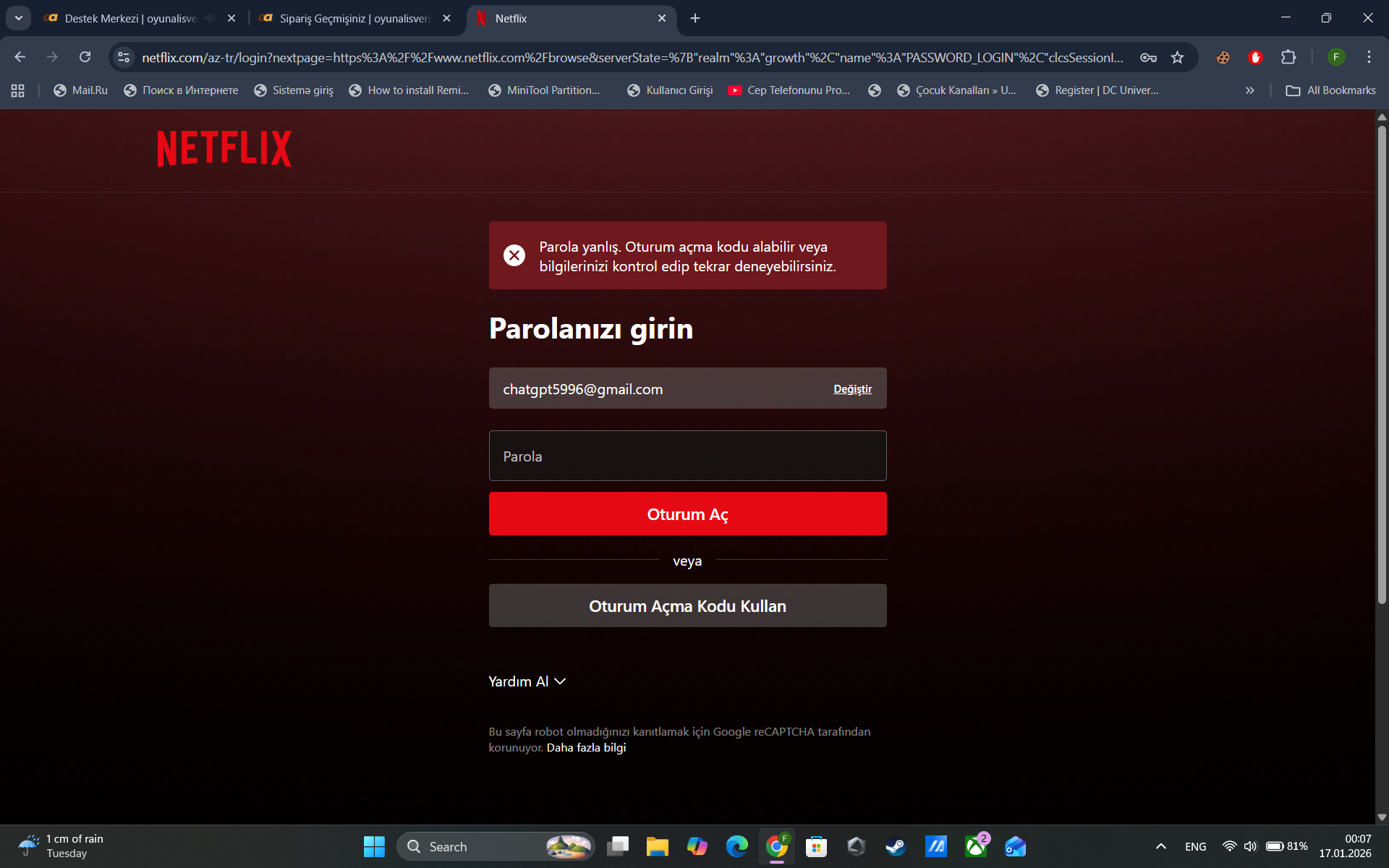The width and height of the screenshot is (1389, 868).
Task: Click the Netflix logo
Action: tap(224, 148)
